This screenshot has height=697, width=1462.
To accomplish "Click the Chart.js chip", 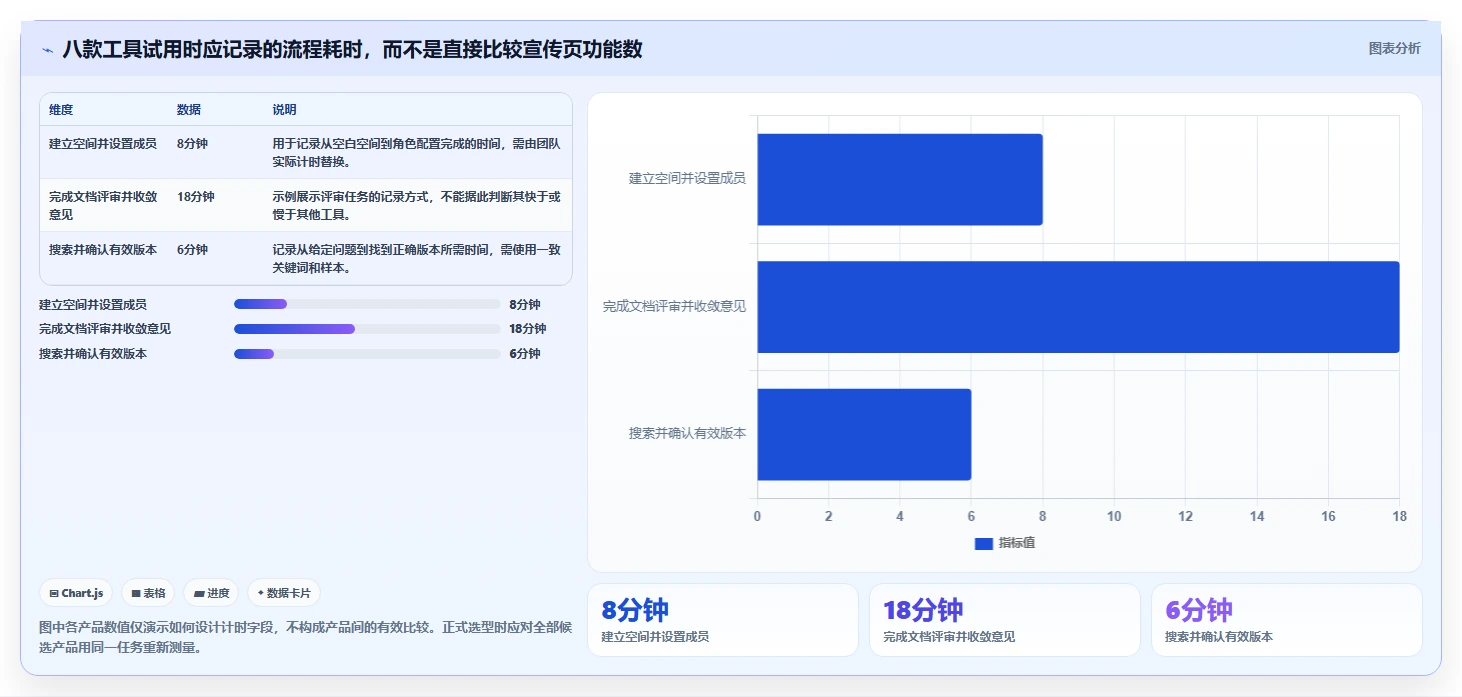I will click(x=77, y=593).
